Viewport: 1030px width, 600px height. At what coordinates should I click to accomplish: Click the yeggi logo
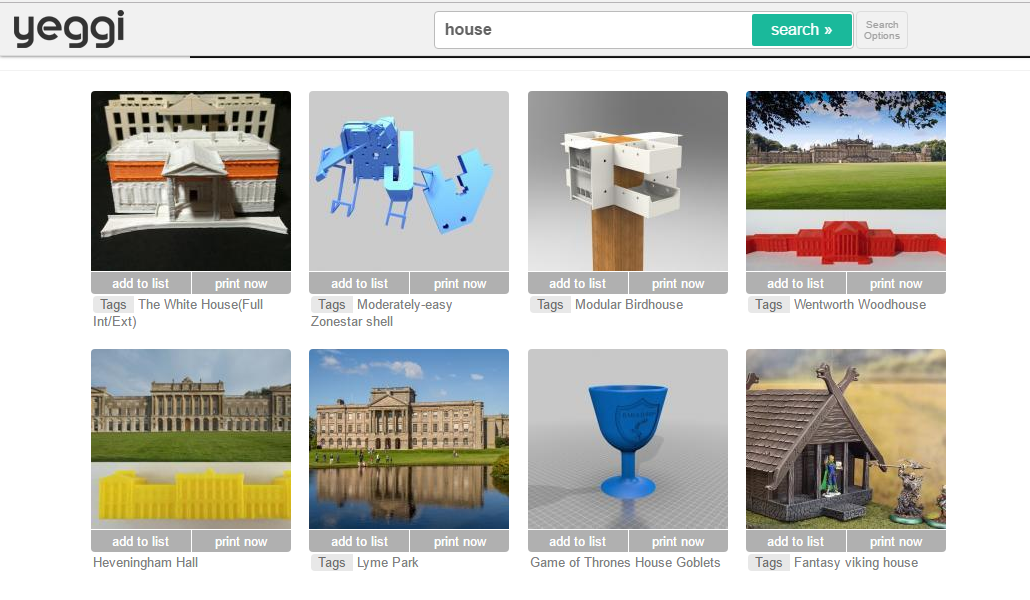click(68, 29)
